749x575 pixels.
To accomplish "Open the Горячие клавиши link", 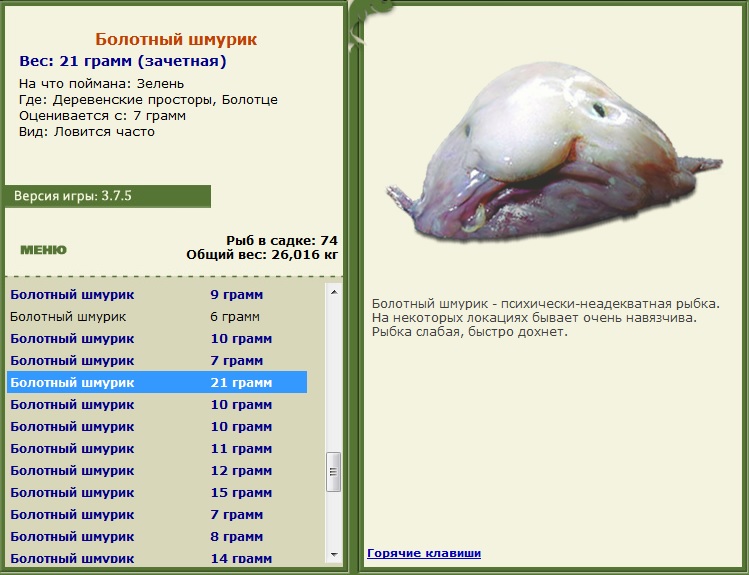I will pos(424,553).
